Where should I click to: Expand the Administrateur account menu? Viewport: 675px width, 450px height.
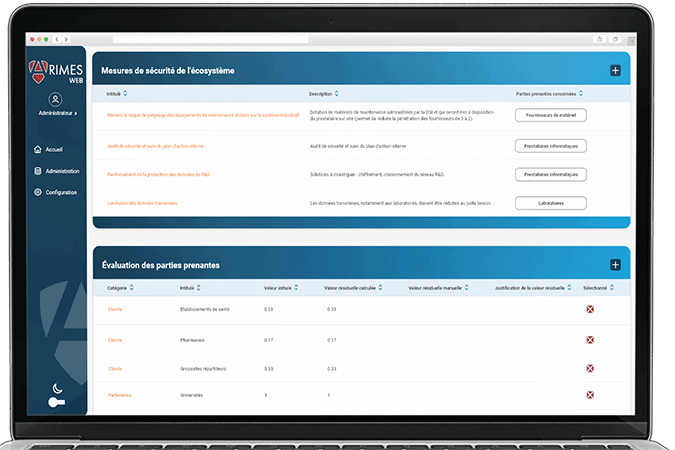58,113
